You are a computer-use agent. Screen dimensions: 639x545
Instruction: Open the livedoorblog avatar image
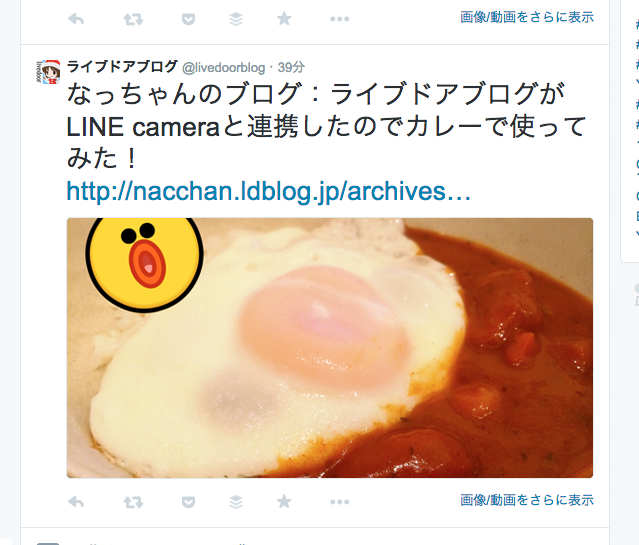[48, 72]
